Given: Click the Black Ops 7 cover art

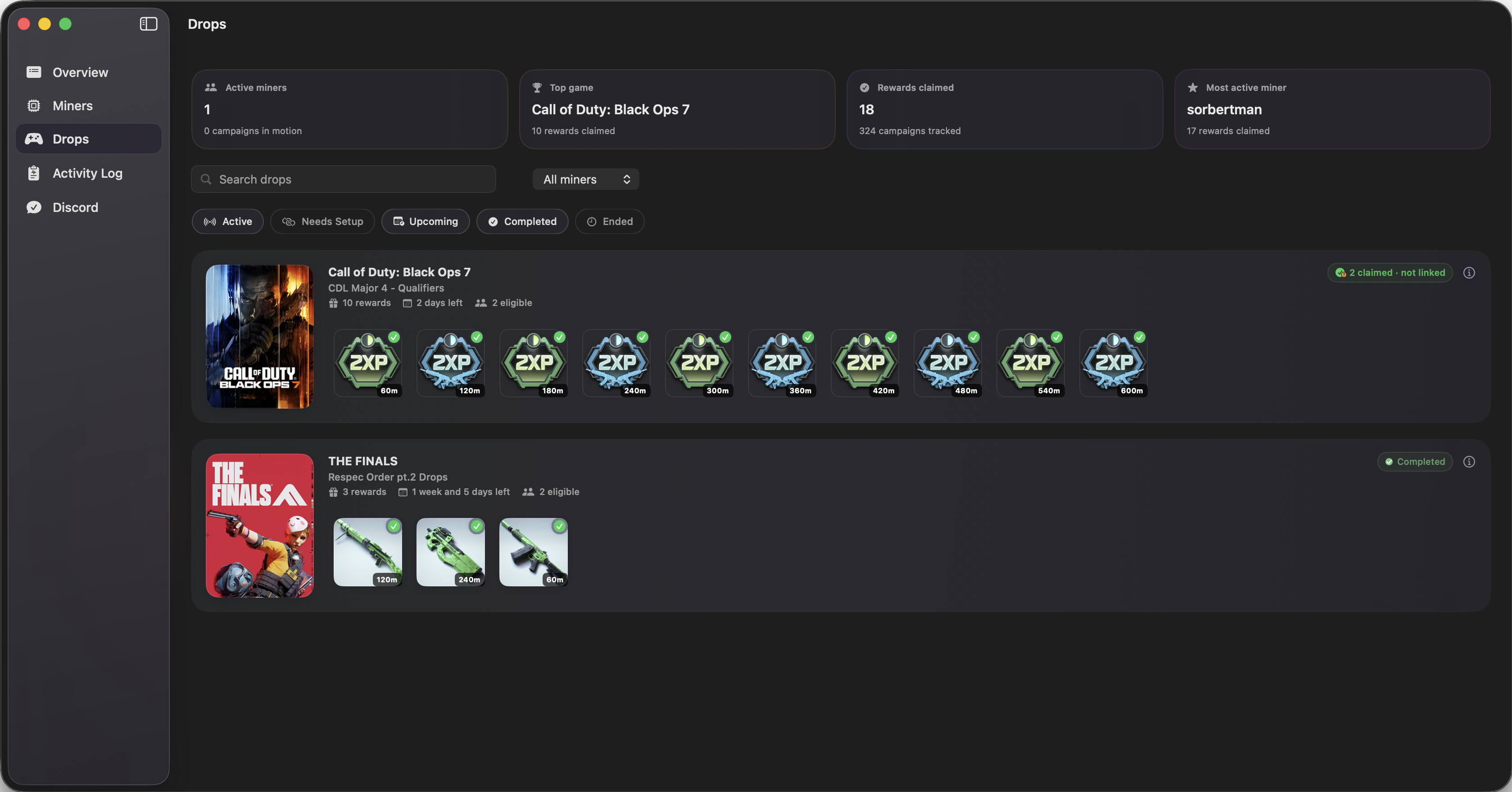Looking at the screenshot, I should tap(259, 336).
